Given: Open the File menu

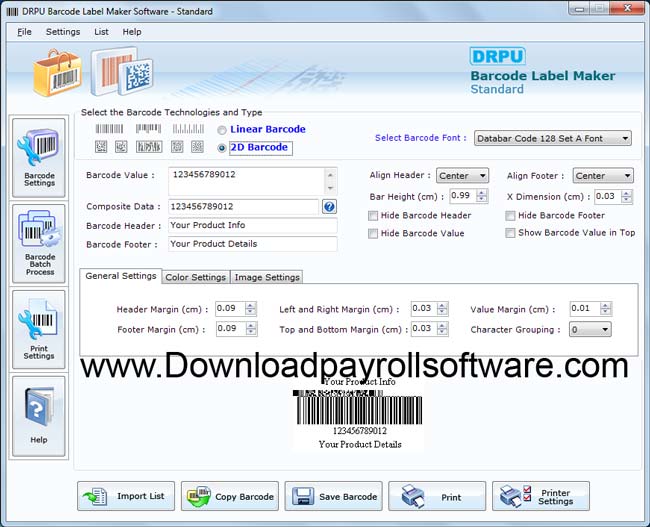Looking at the screenshot, I should [x=24, y=32].
